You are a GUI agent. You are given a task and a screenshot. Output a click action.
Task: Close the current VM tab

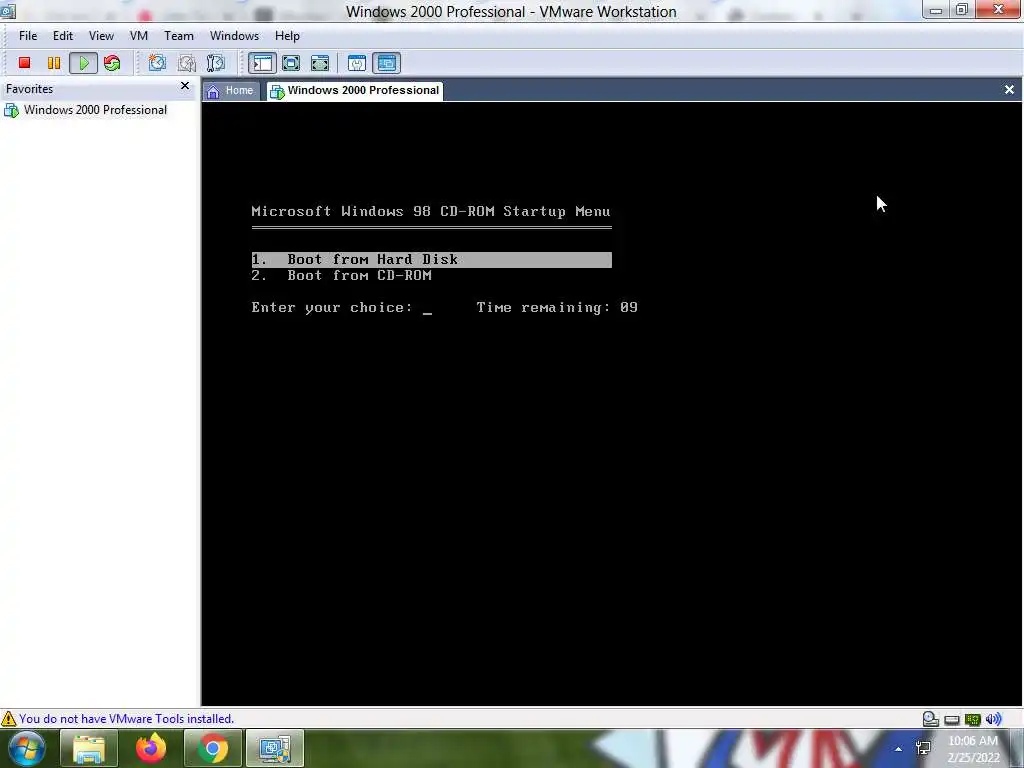click(x=1009, y=89)
